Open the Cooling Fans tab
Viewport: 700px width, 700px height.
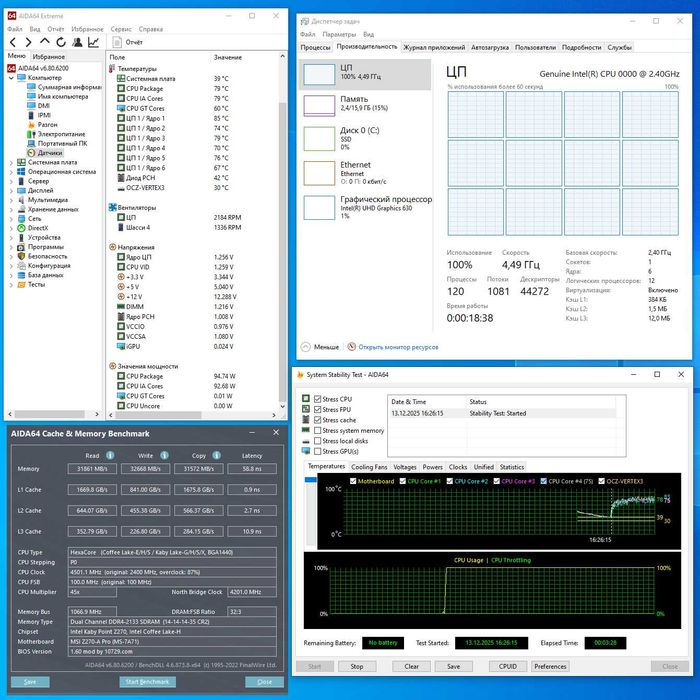pos(369,467)
